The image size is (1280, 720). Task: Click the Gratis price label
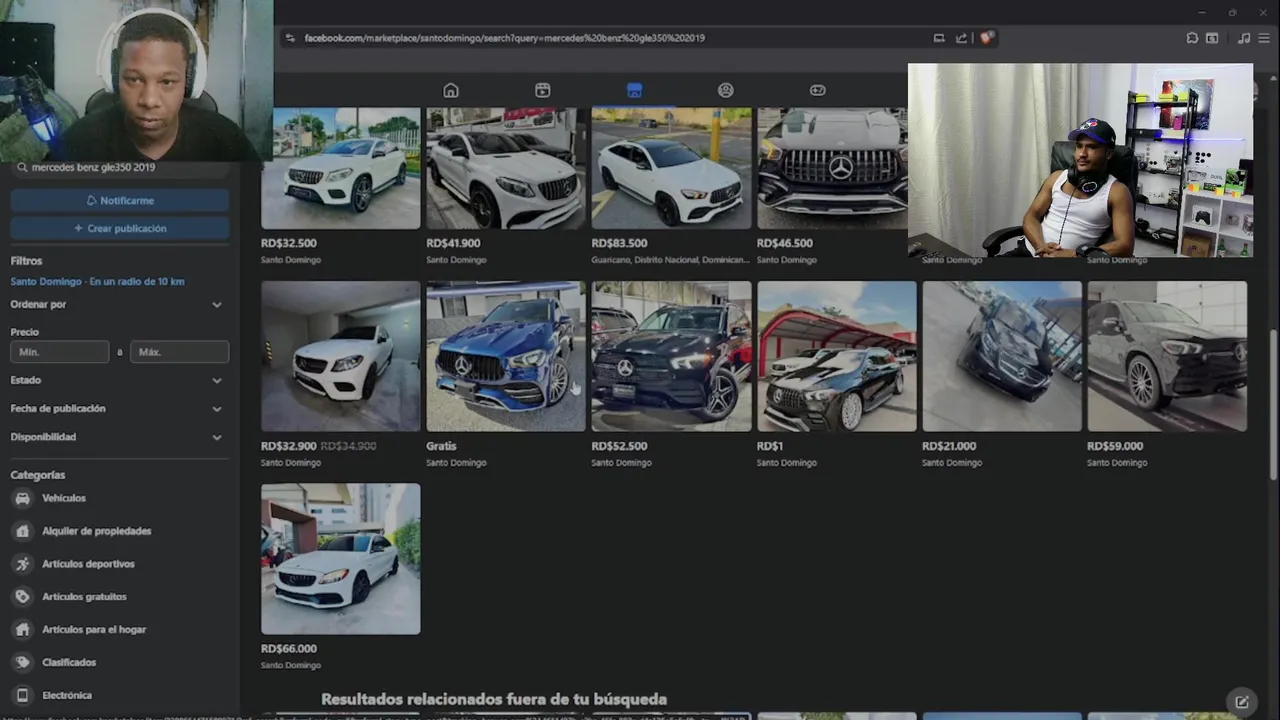point(441,446)
